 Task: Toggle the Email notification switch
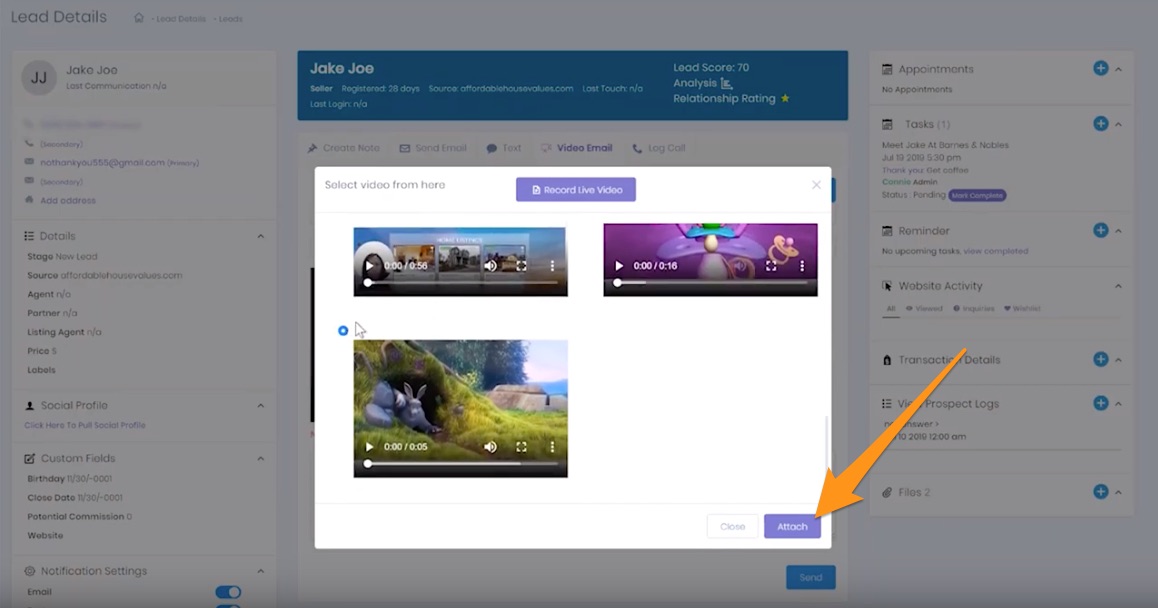pyautogui.click(x=228, y=592)
